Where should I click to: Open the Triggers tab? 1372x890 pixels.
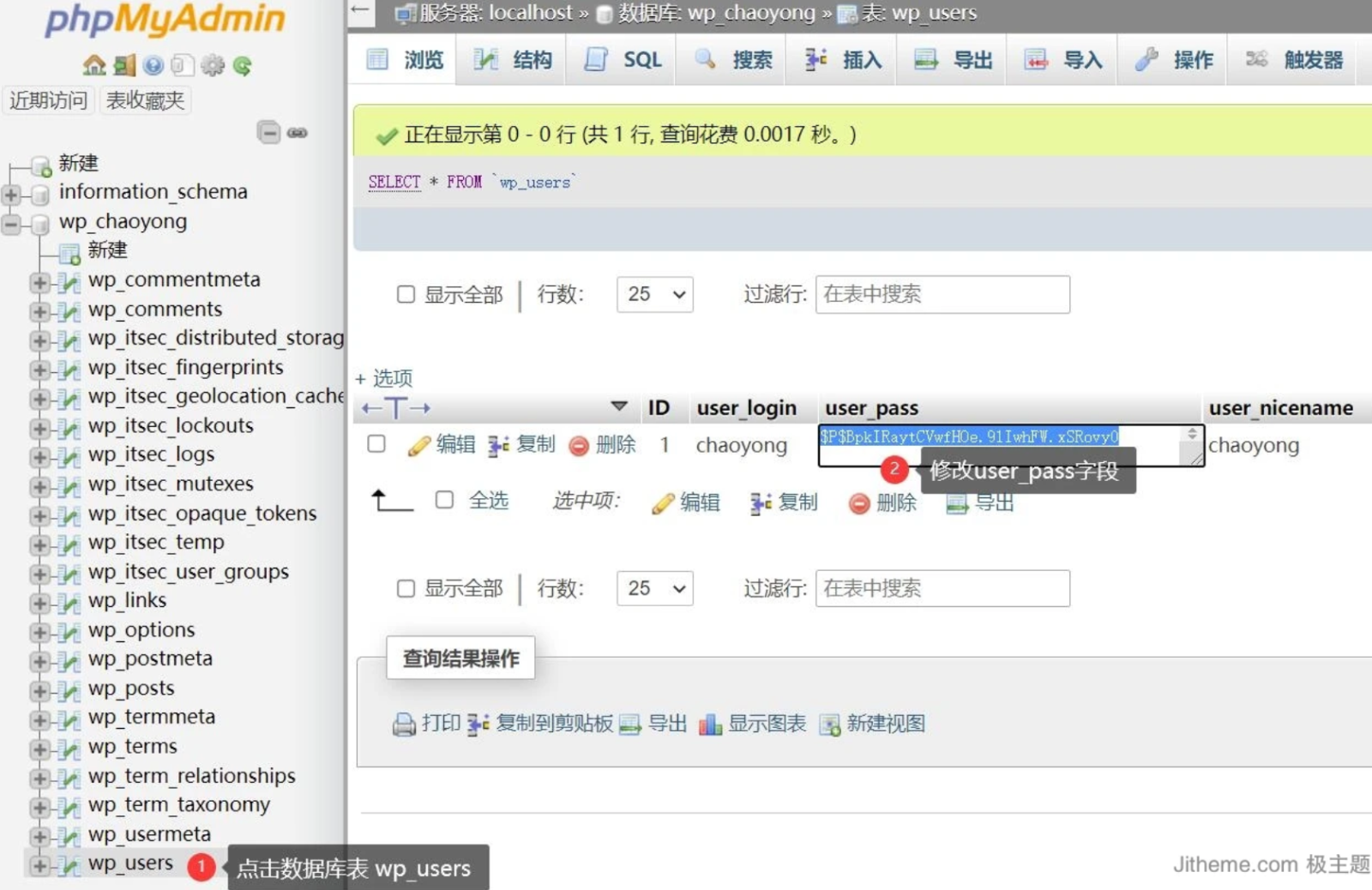click(1293, 60)
